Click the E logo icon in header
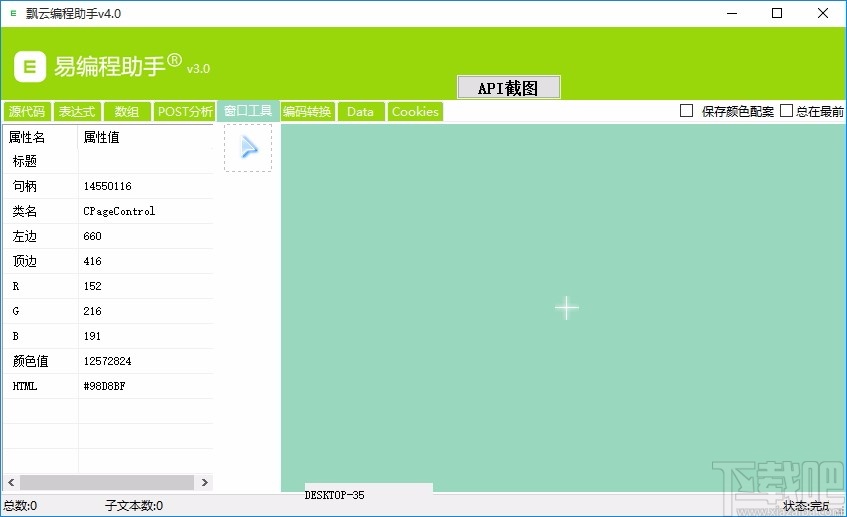This screenshot has width=847, height=517. [x=30, y=66]
